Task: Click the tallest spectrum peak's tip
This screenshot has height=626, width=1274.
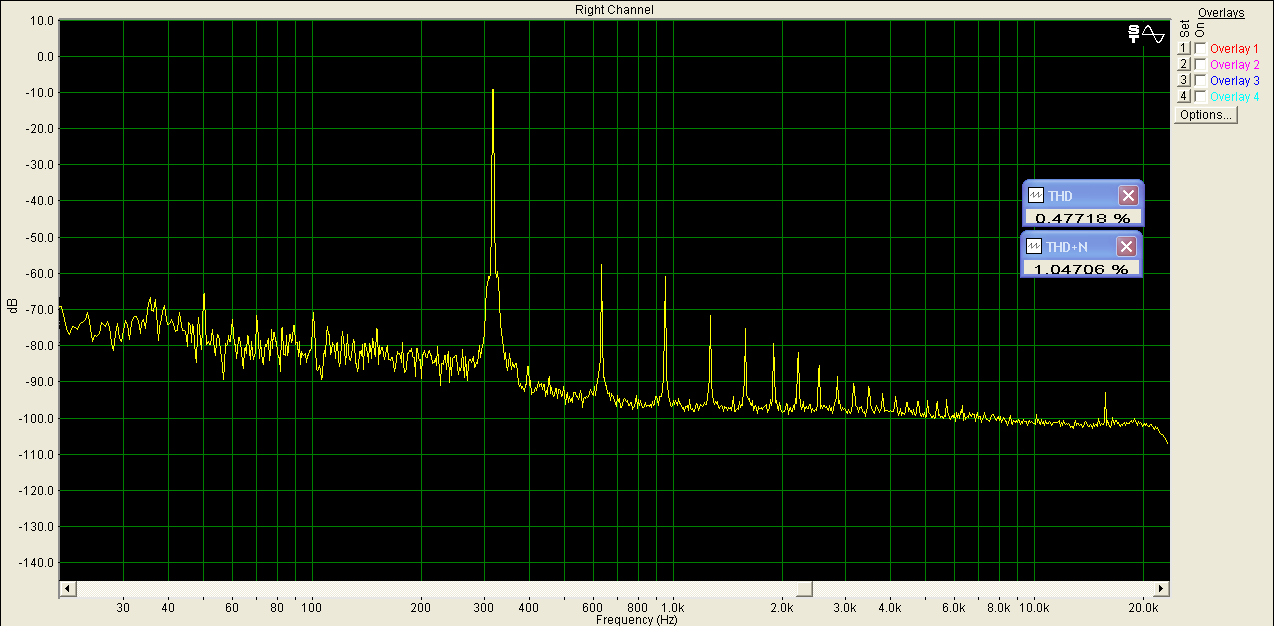Action: click(493, 89)
